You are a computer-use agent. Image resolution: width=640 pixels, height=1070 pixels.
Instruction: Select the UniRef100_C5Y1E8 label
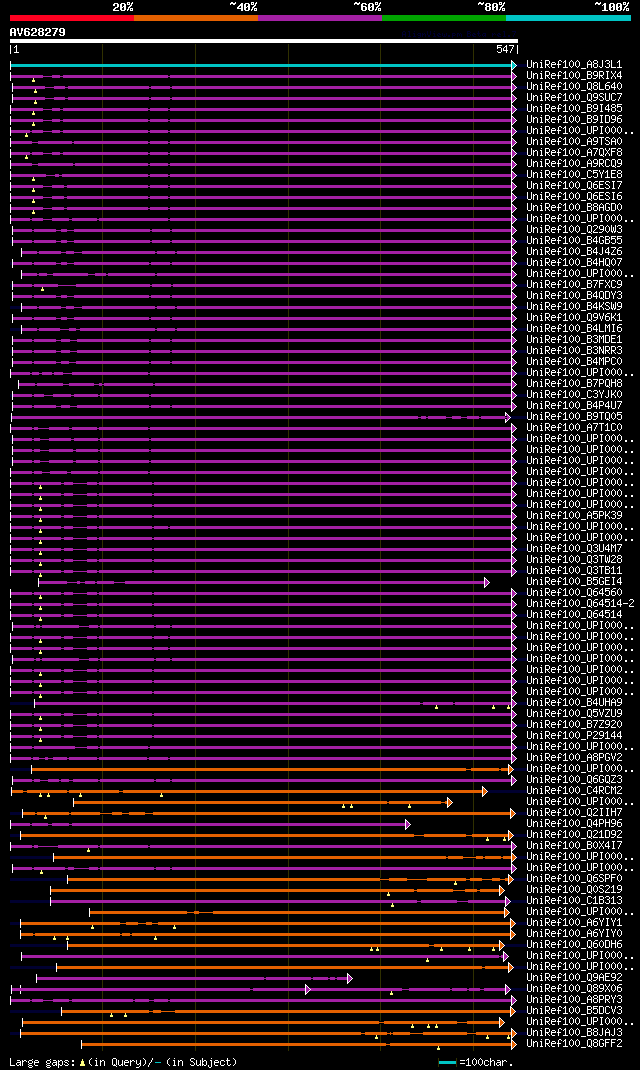574,175
